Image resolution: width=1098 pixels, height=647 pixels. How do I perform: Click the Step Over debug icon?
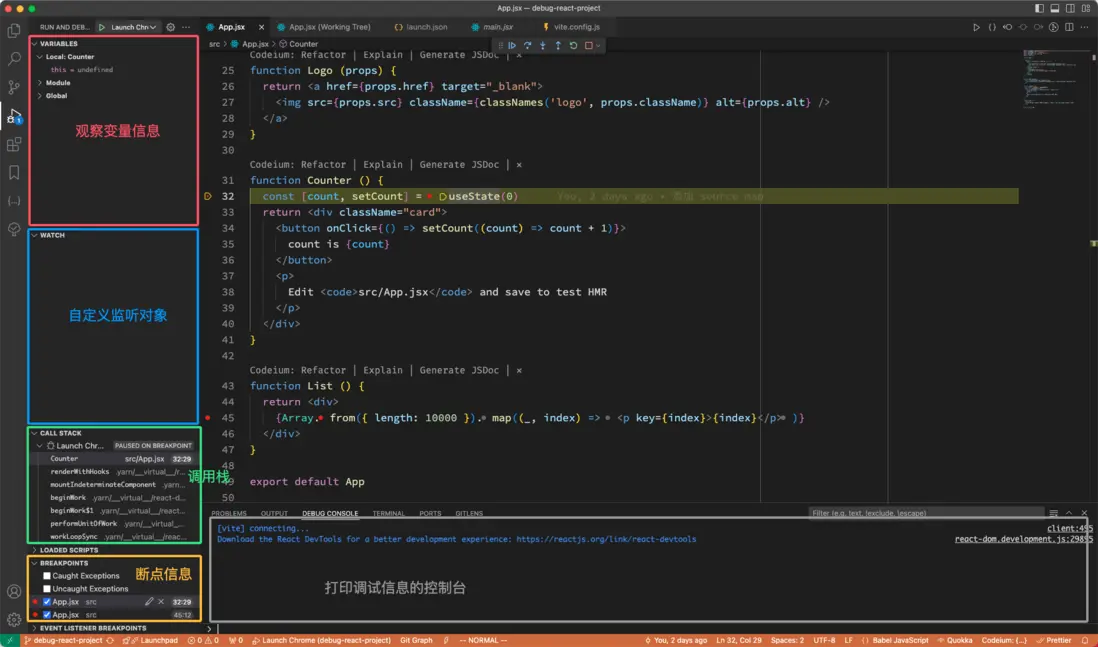[527, 46]
